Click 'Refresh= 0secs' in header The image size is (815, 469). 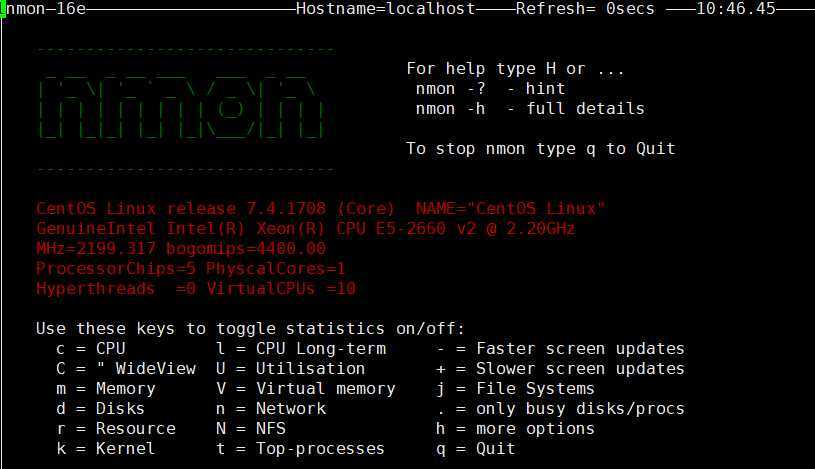point(585,9)
